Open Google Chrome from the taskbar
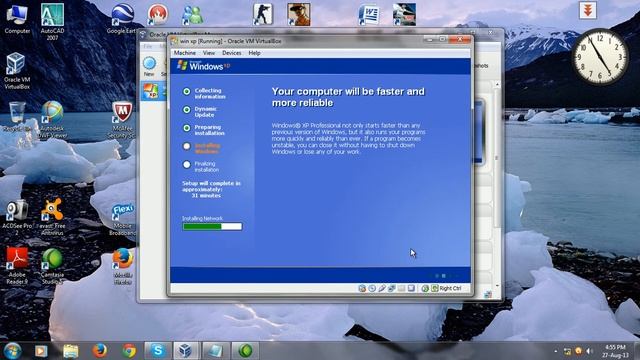Screen dimensions: 640x360 click(129, 351)
